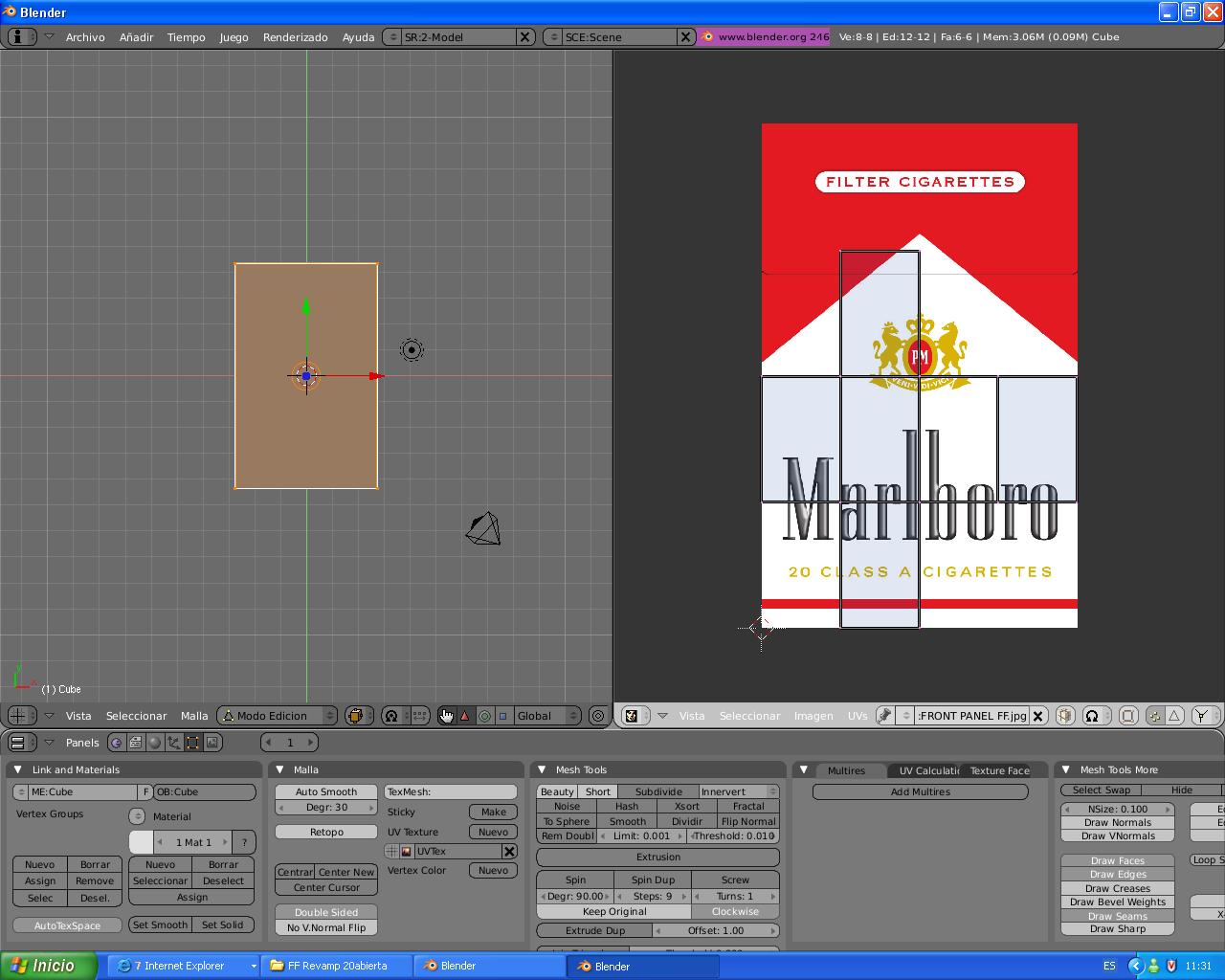Collapse the Link and Materials panel
This screenshot has height=980, width=1225.
tap(17, 769)
